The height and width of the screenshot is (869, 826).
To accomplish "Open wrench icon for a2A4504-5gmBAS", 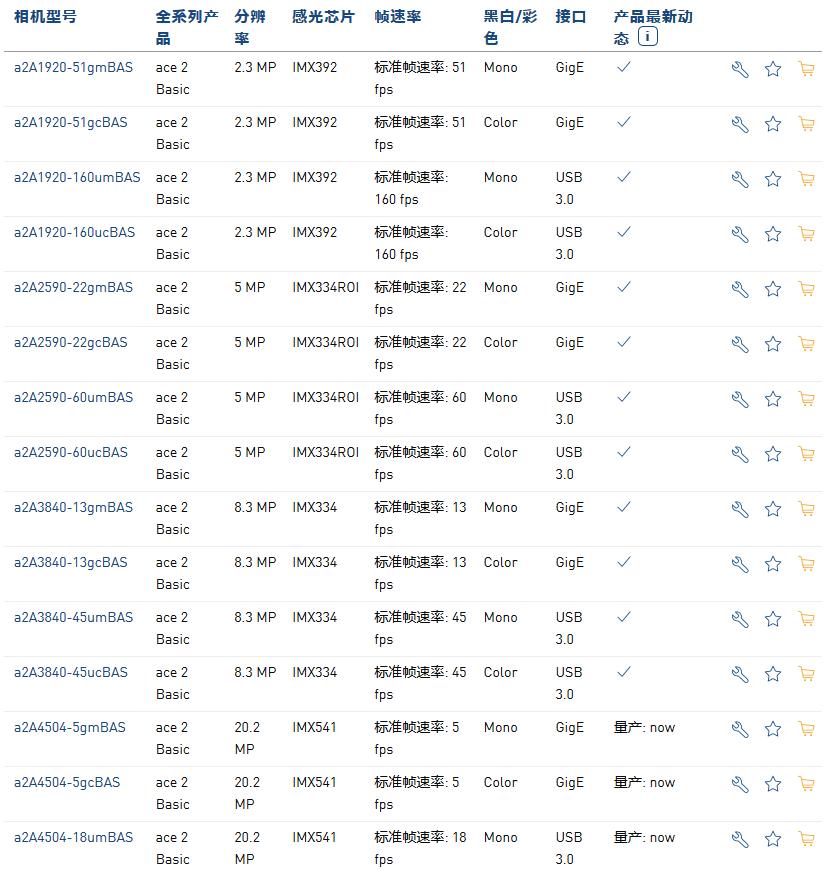I will pyautogui.click(x=740, y=729).
